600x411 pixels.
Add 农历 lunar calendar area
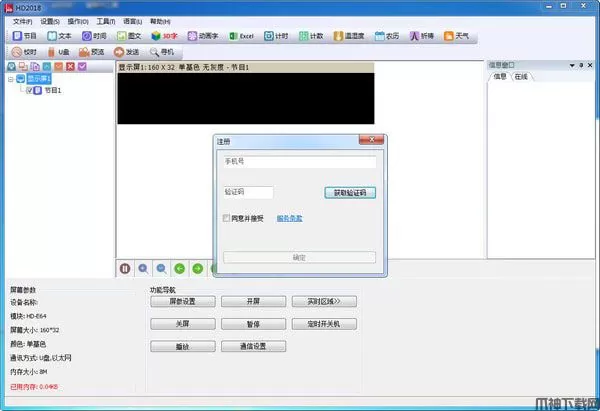point(387,36)
